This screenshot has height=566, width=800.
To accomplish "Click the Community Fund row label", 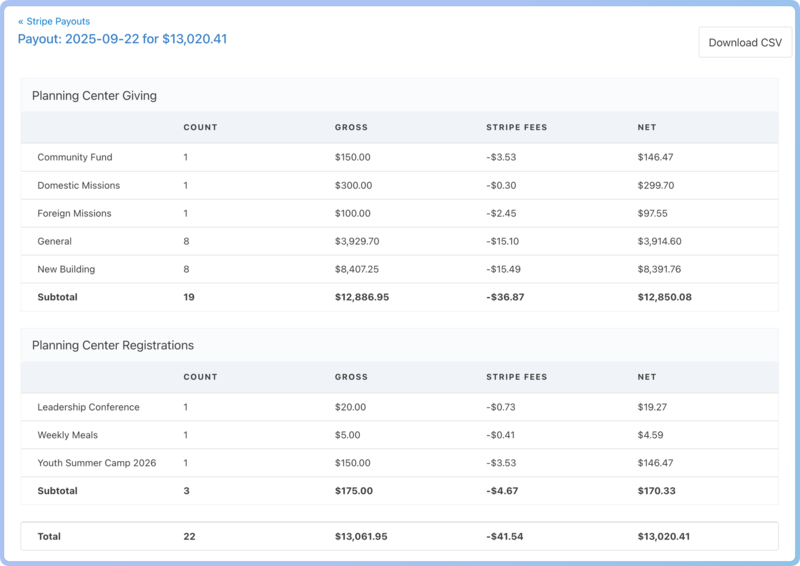I will (x=75, y=157).
